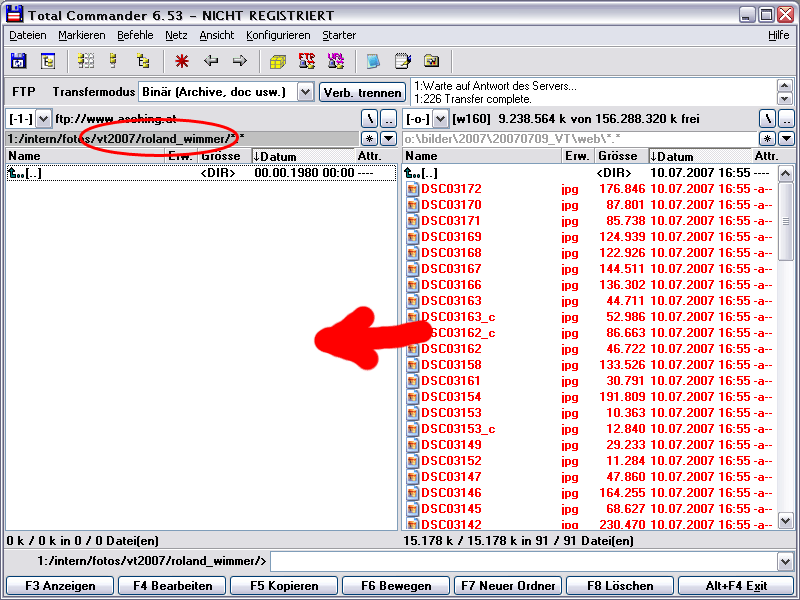Image resolution: width=800 pixels, height=600 pixels.
Task: Open the left panel directory history arrow
Action: (388, 138)
